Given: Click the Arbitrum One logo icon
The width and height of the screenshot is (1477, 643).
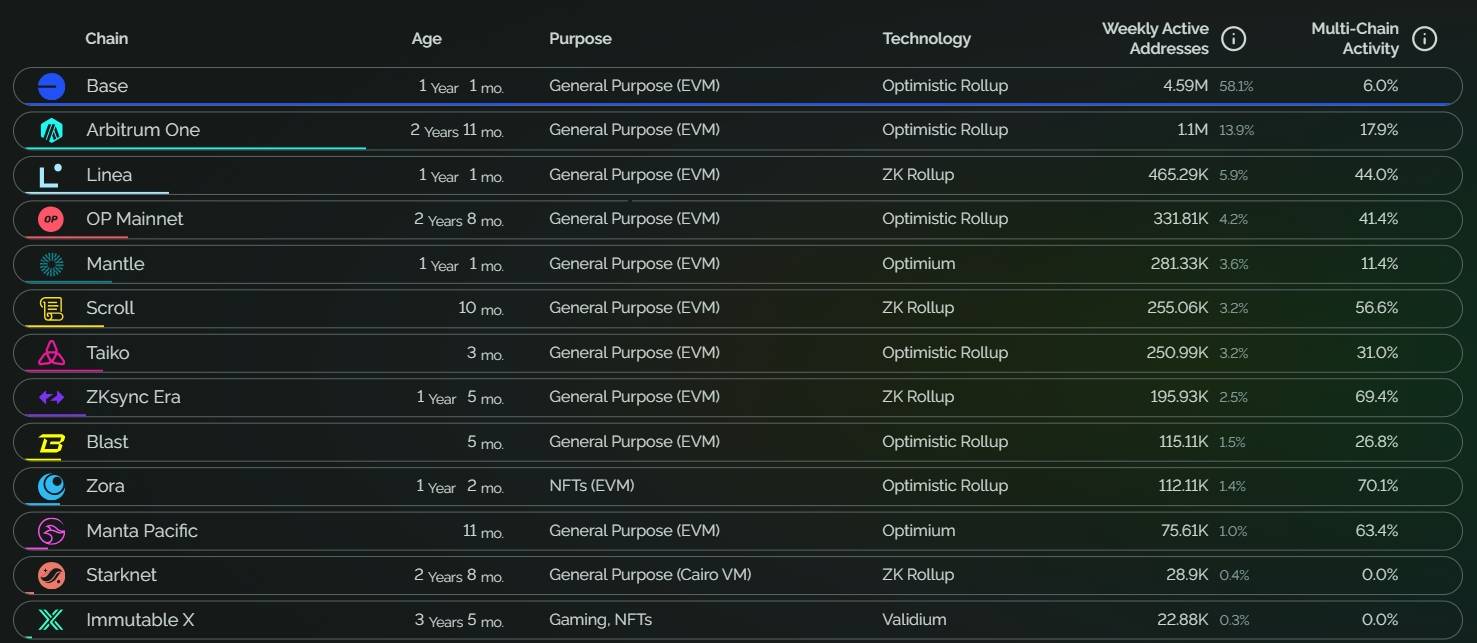Looking at the screenshot, I should tap(51, 130).
